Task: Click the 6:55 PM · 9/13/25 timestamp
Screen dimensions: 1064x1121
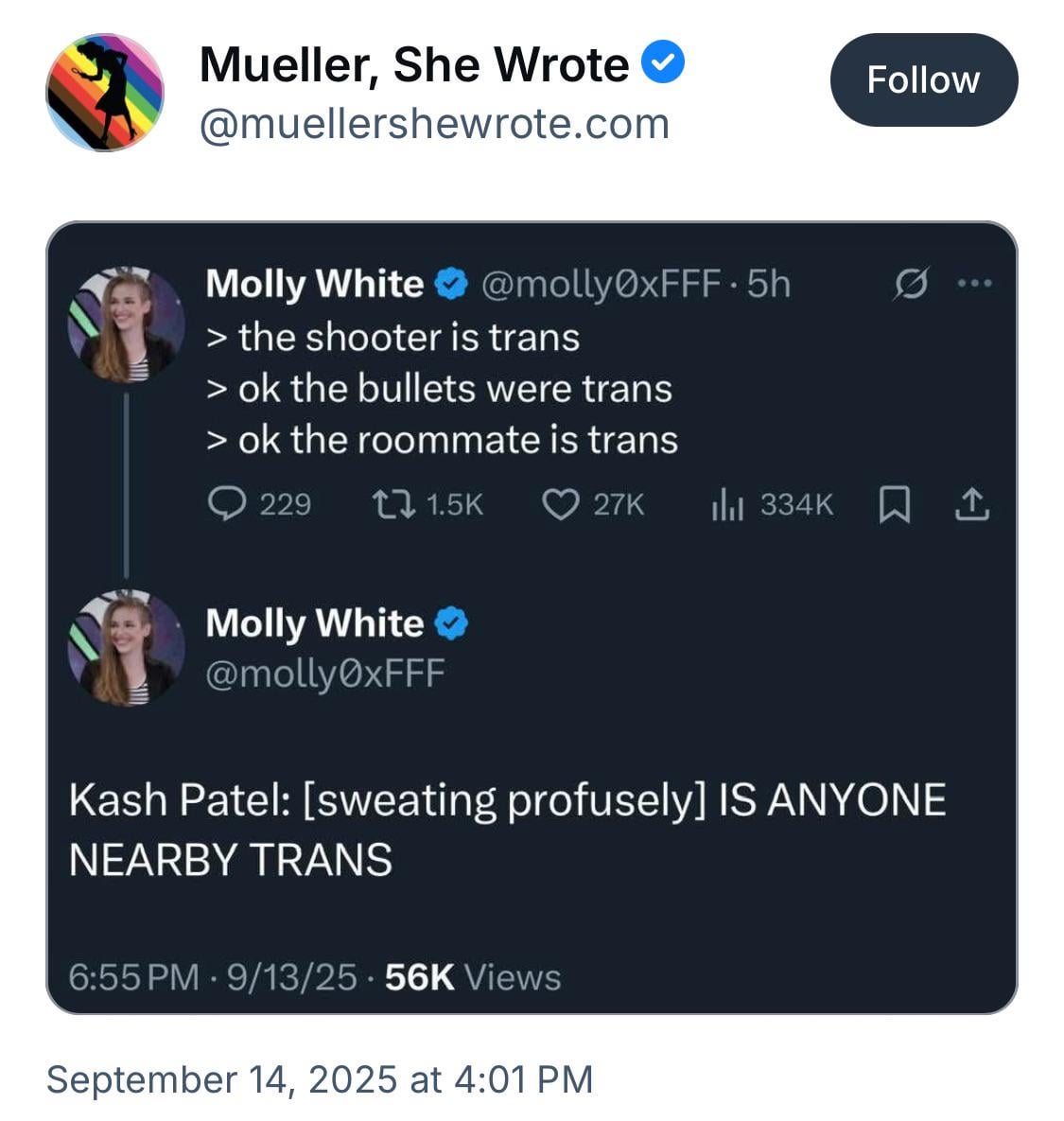Action: point(212,976)
